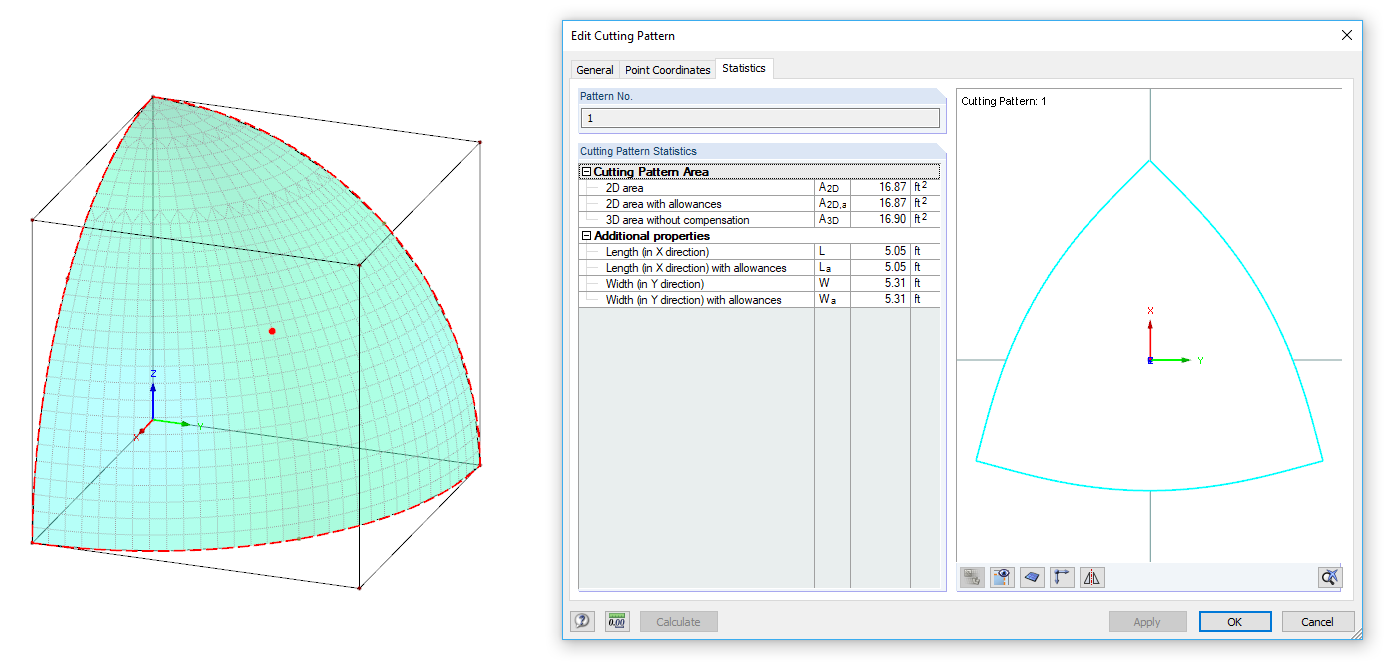Toggle the show pattern in model eye icon
Viewport: 1387px width, 664px height.
[1001, 577]
